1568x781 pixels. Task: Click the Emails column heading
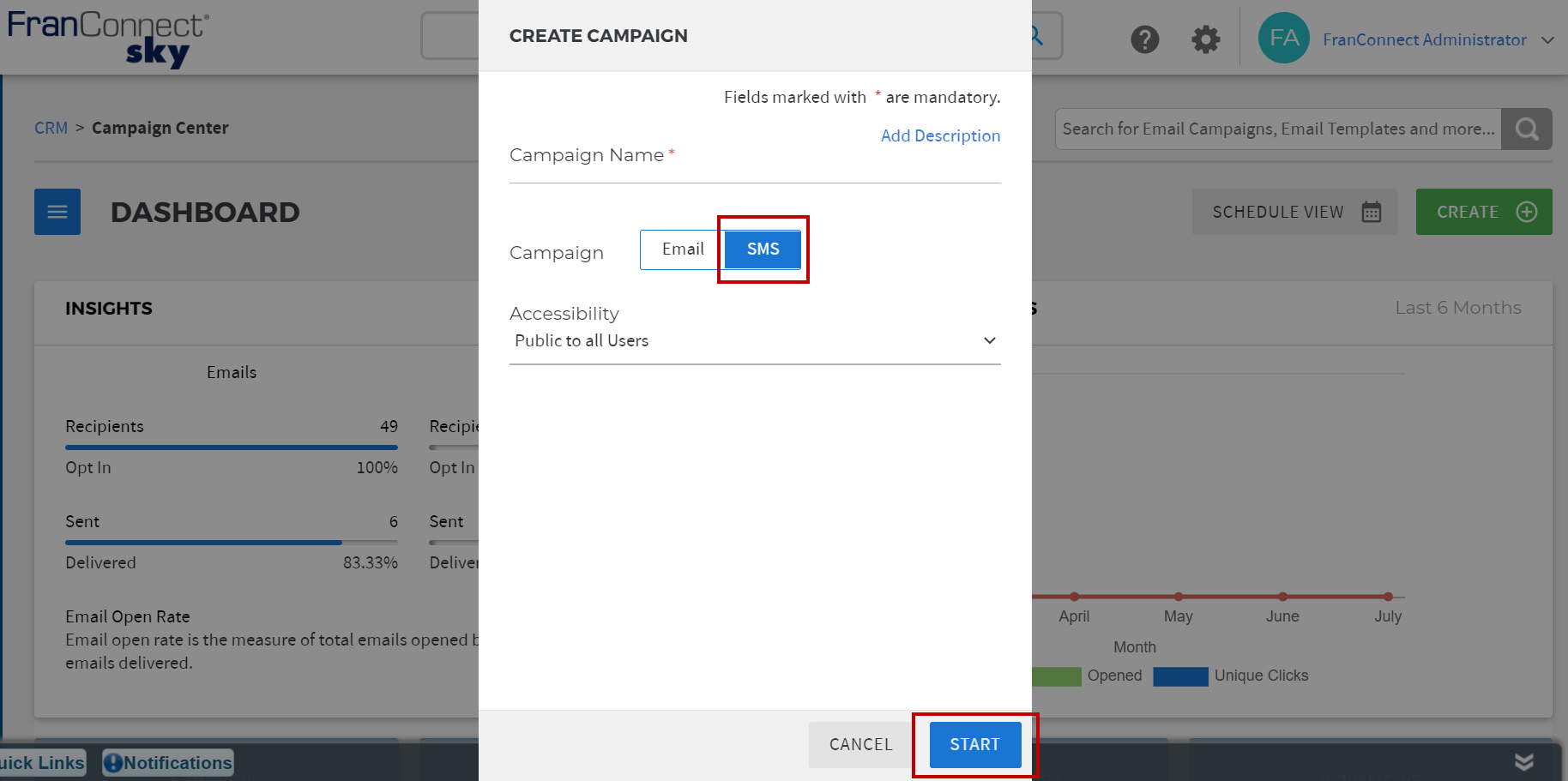(232, 372)
